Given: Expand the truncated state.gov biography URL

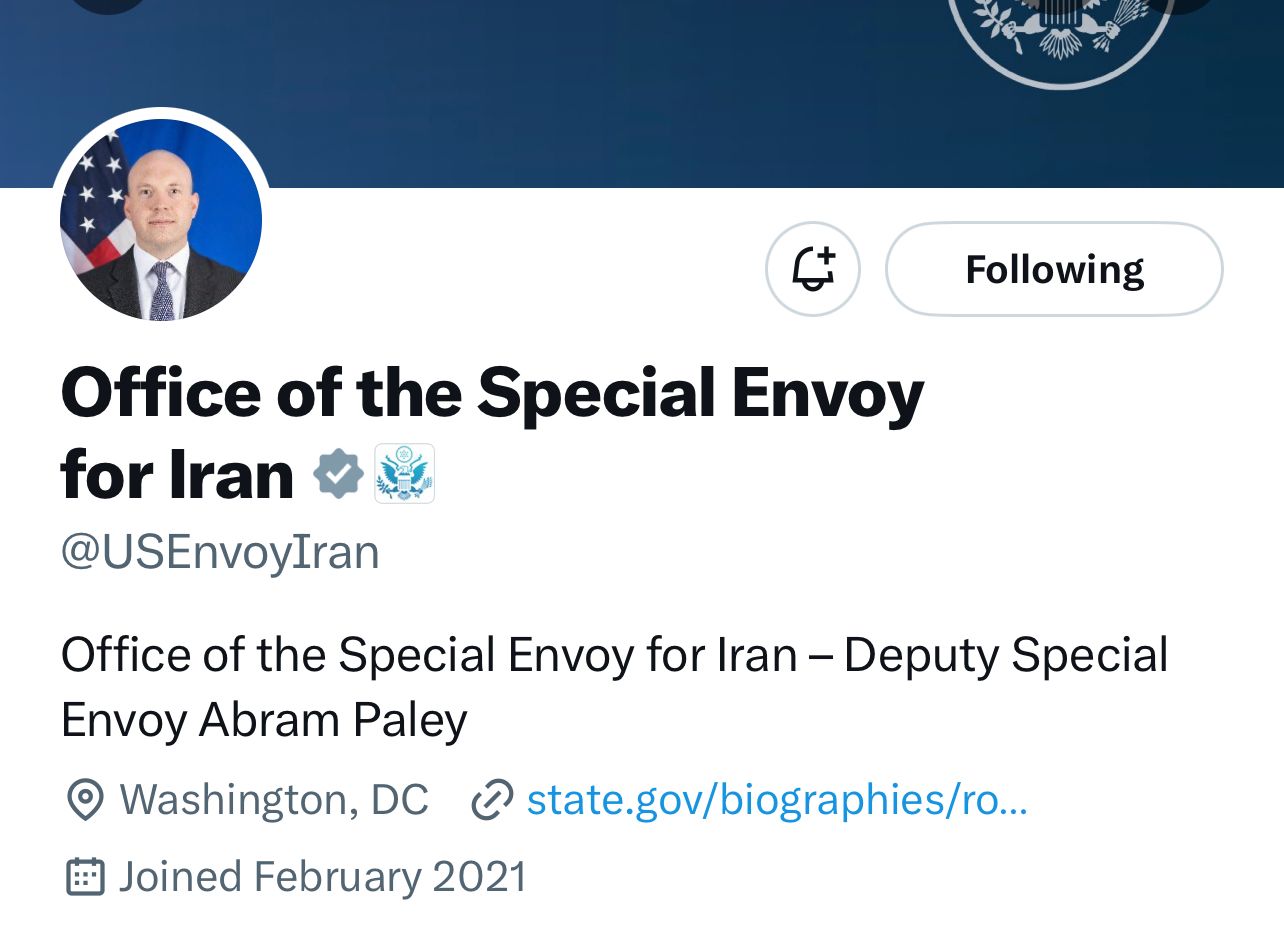Looking at the screenshot, I should (x=777, y=799).
